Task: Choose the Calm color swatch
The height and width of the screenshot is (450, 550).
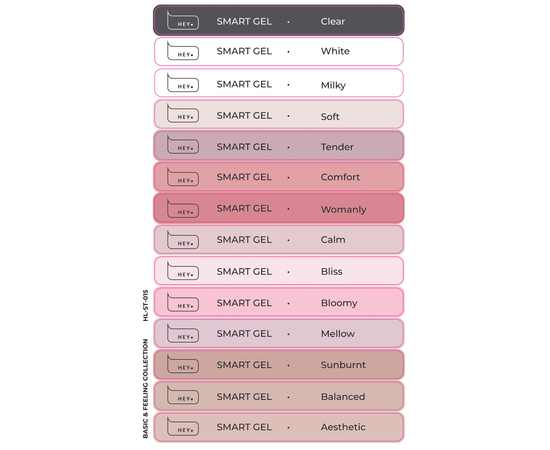Action: [279, 239]
